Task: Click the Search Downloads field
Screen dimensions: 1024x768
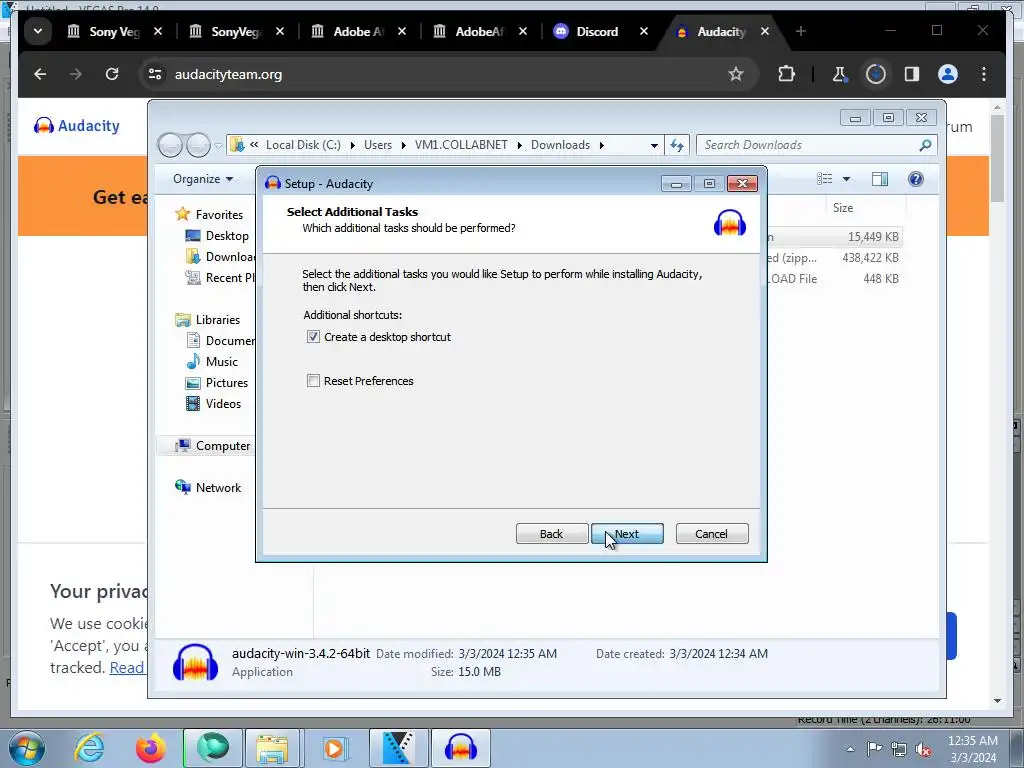Action: click(x=817, y=145)
